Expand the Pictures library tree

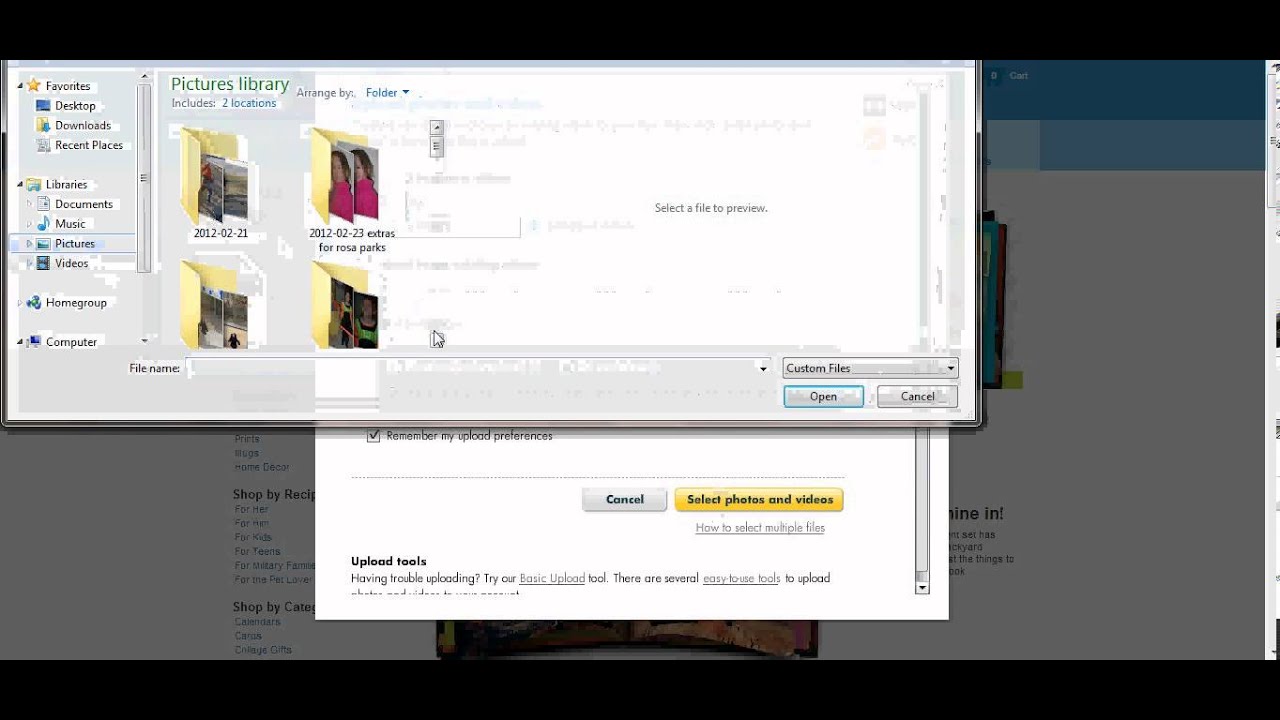coord(29,244)
